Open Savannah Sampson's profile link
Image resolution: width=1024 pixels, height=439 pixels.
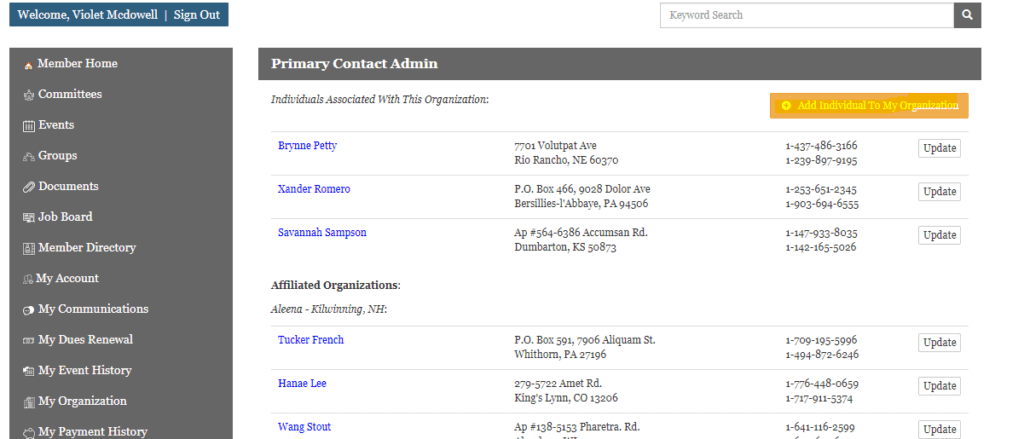321,232
